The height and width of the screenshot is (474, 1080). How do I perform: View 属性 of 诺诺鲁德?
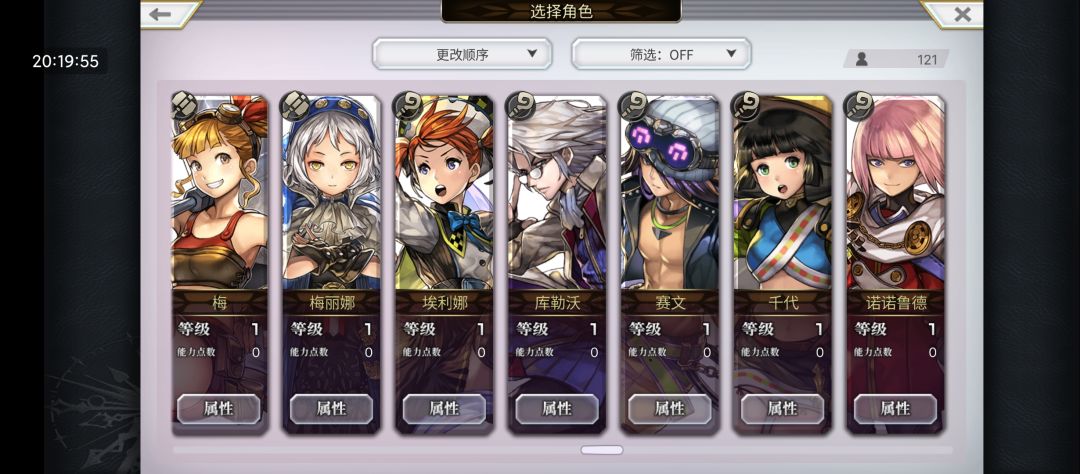[895, 409]
